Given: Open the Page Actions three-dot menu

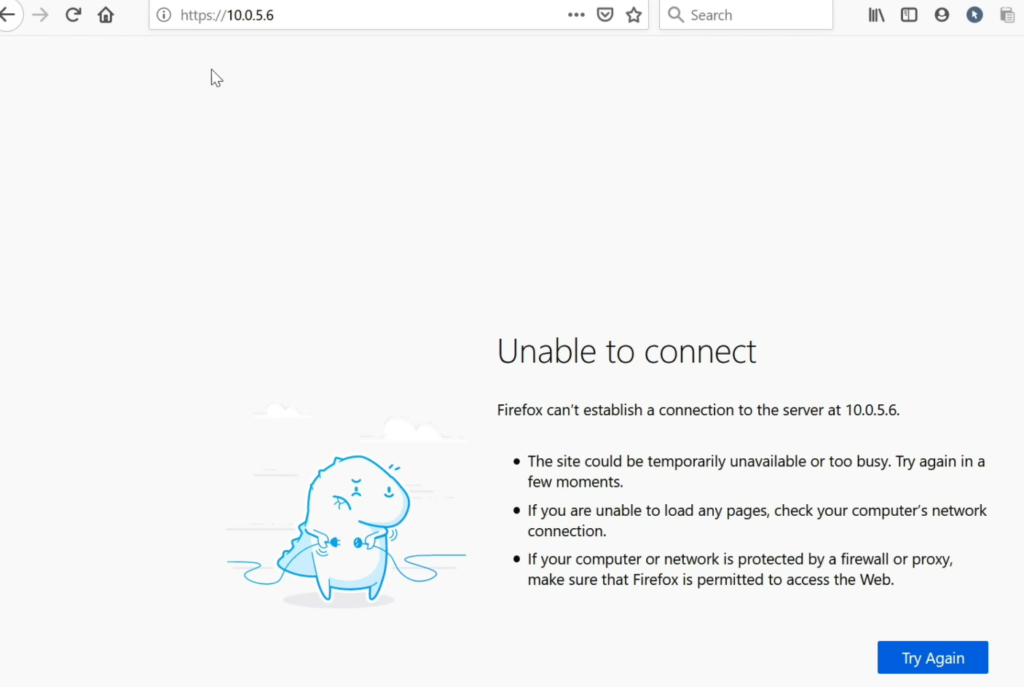Looking at the screenshot, I should click(x=576, y=15).
